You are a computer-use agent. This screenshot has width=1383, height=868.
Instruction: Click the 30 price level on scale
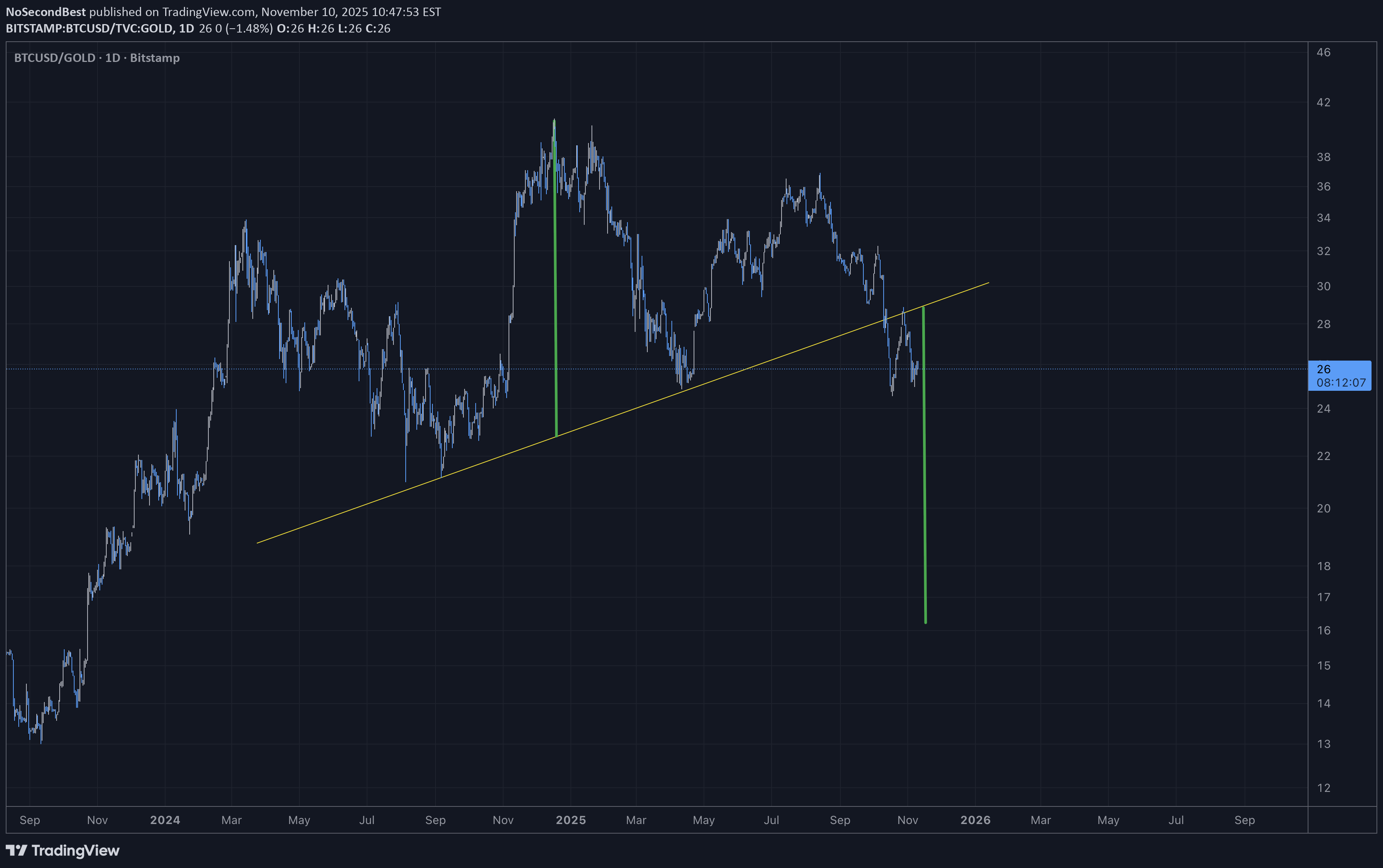(x=1323, y=286)
